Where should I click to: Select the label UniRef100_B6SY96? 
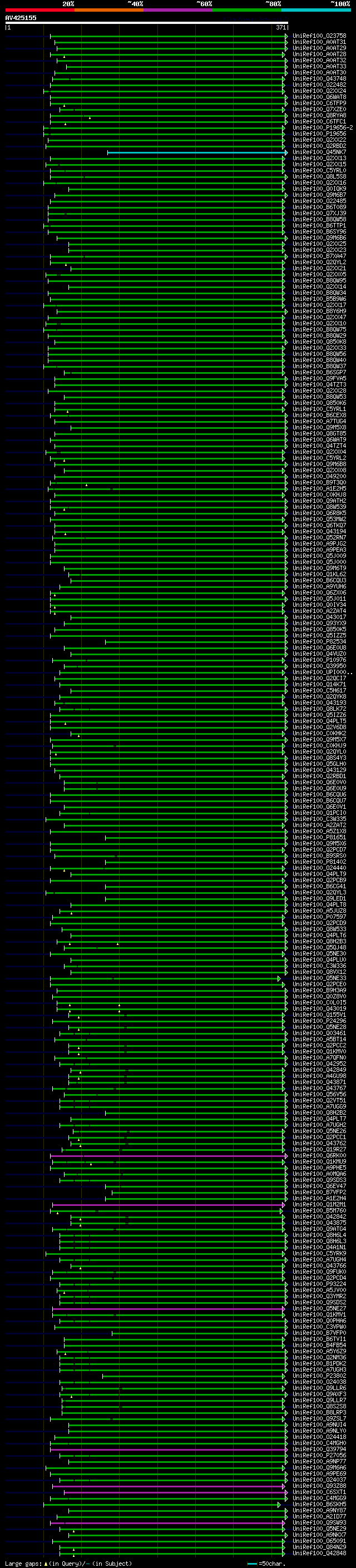point(319,232)
